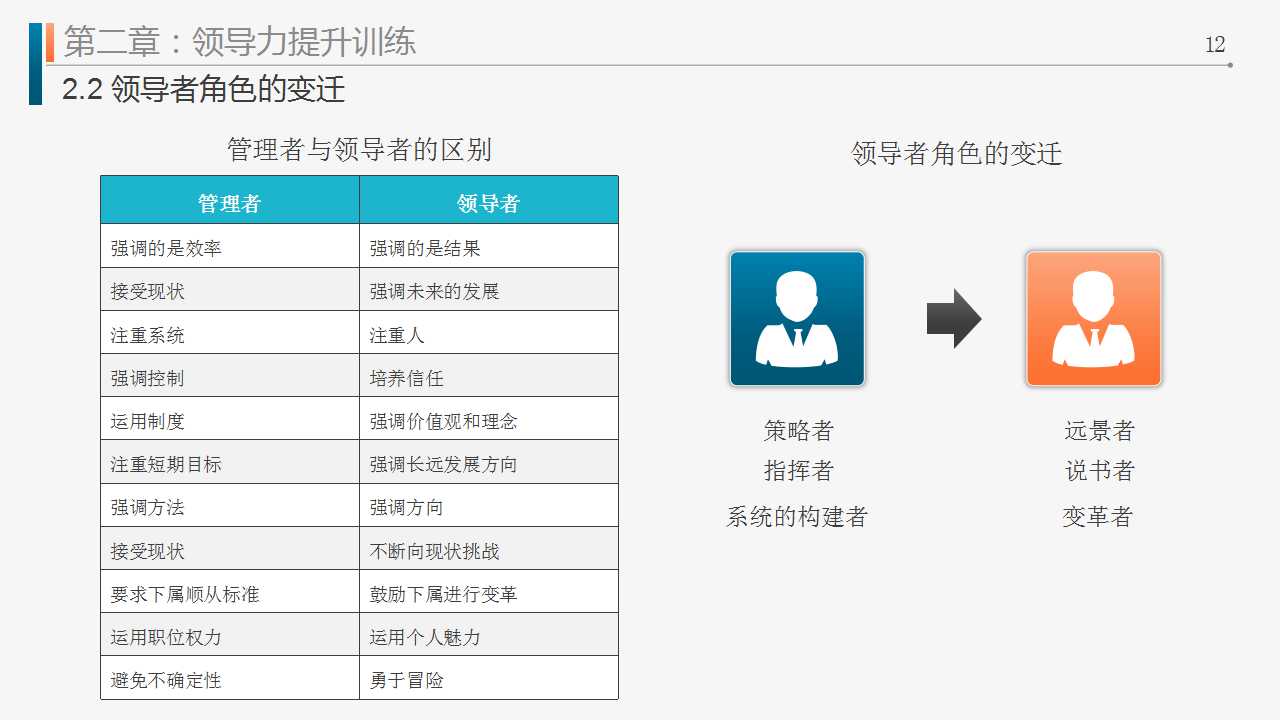Click the label 说书者

pos(1099,471)
